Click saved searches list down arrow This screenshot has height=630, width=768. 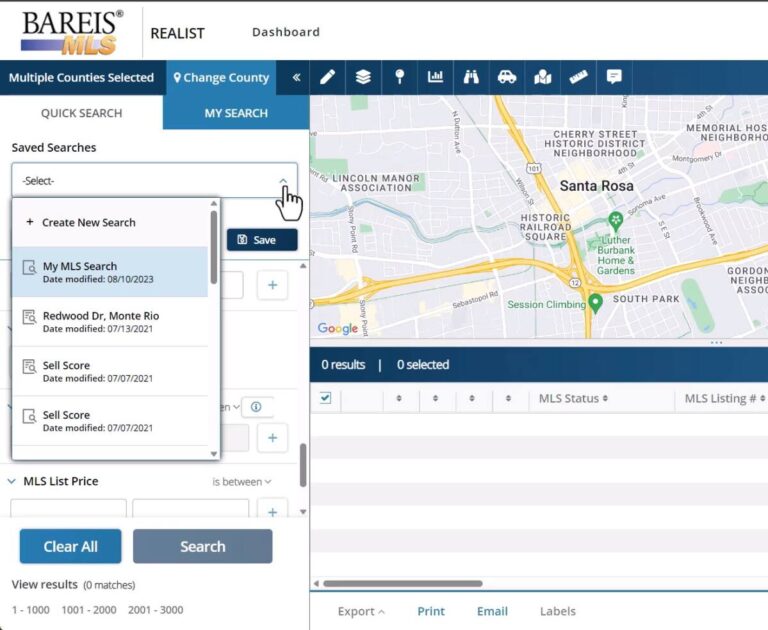[214, 454]
